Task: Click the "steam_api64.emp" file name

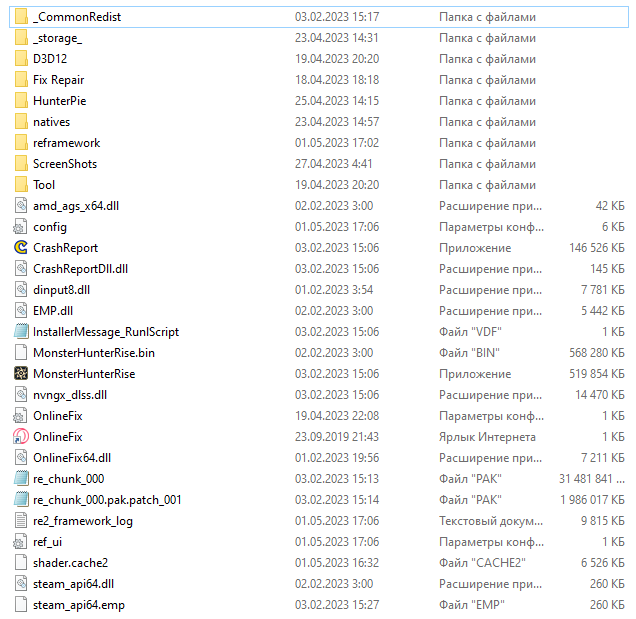Action: (x=79, y=605)
